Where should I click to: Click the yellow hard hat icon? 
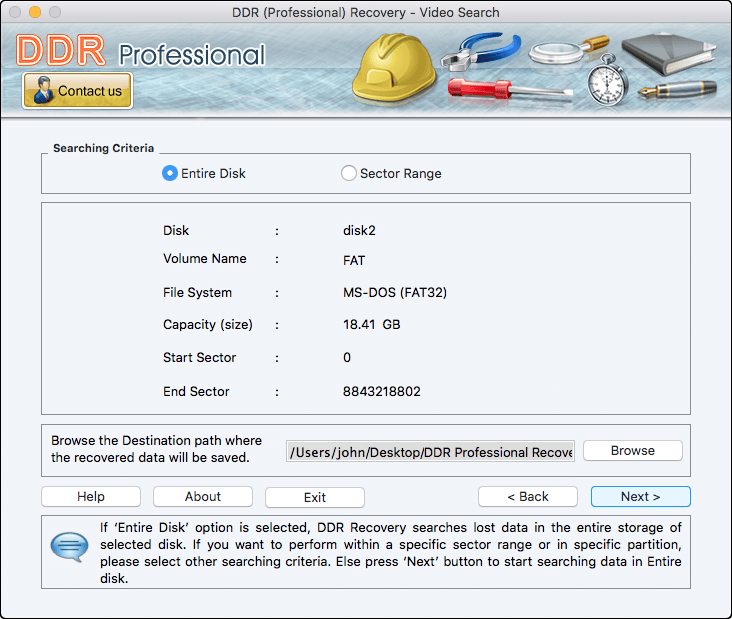[x=394, y=69]
